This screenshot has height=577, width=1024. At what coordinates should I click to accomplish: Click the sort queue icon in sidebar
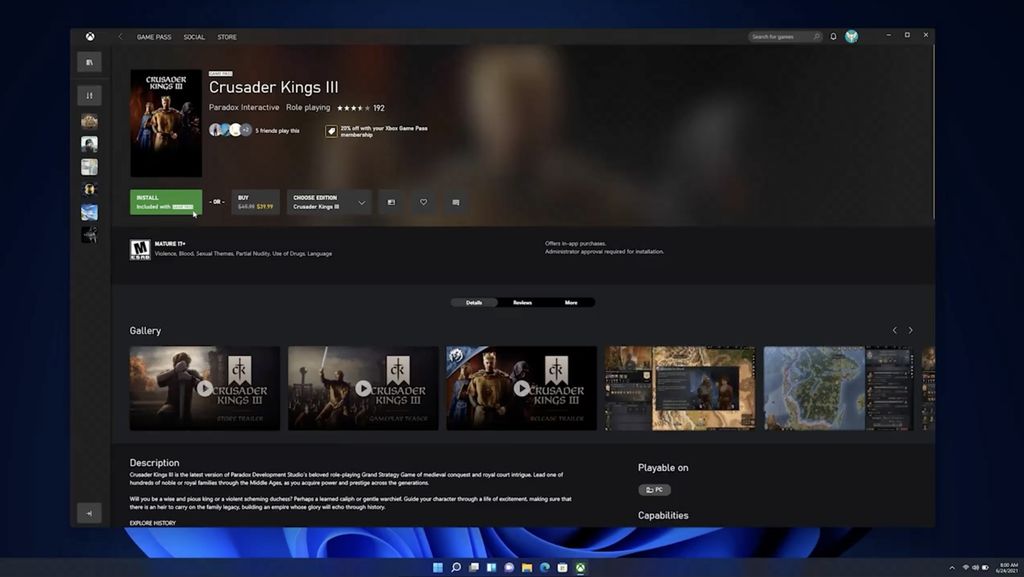click(89, 96)
